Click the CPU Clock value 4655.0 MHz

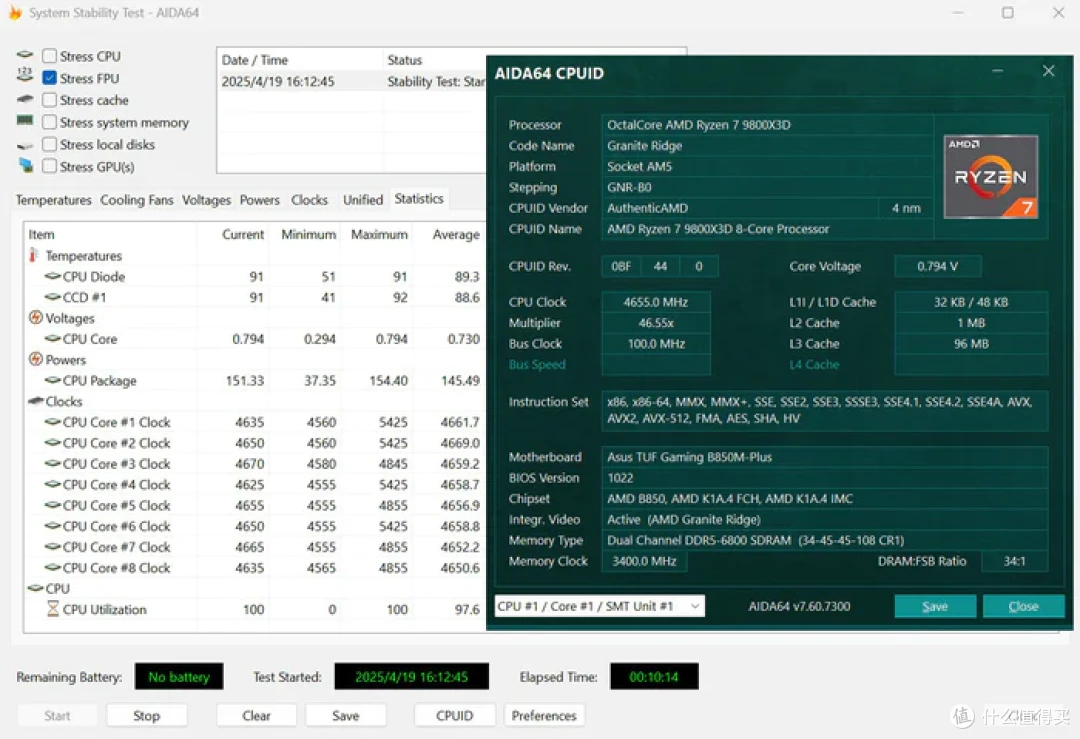pos(656,302)
